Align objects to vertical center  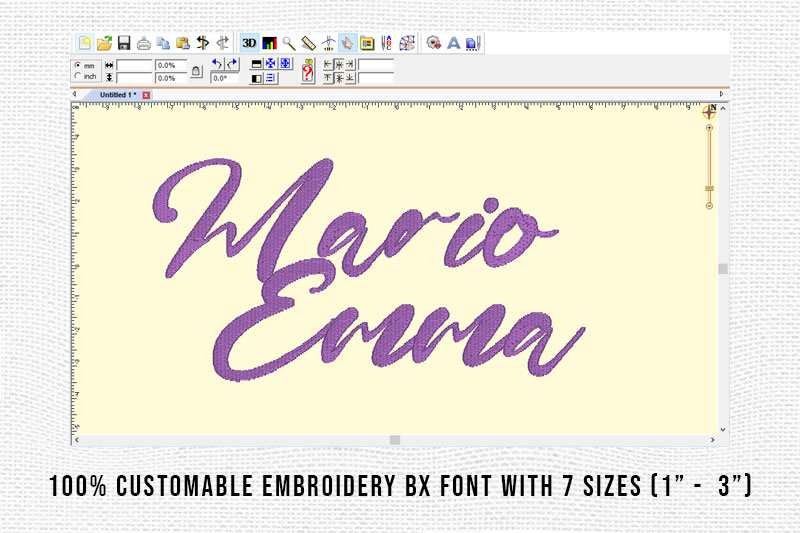click(x=339, y=78)
